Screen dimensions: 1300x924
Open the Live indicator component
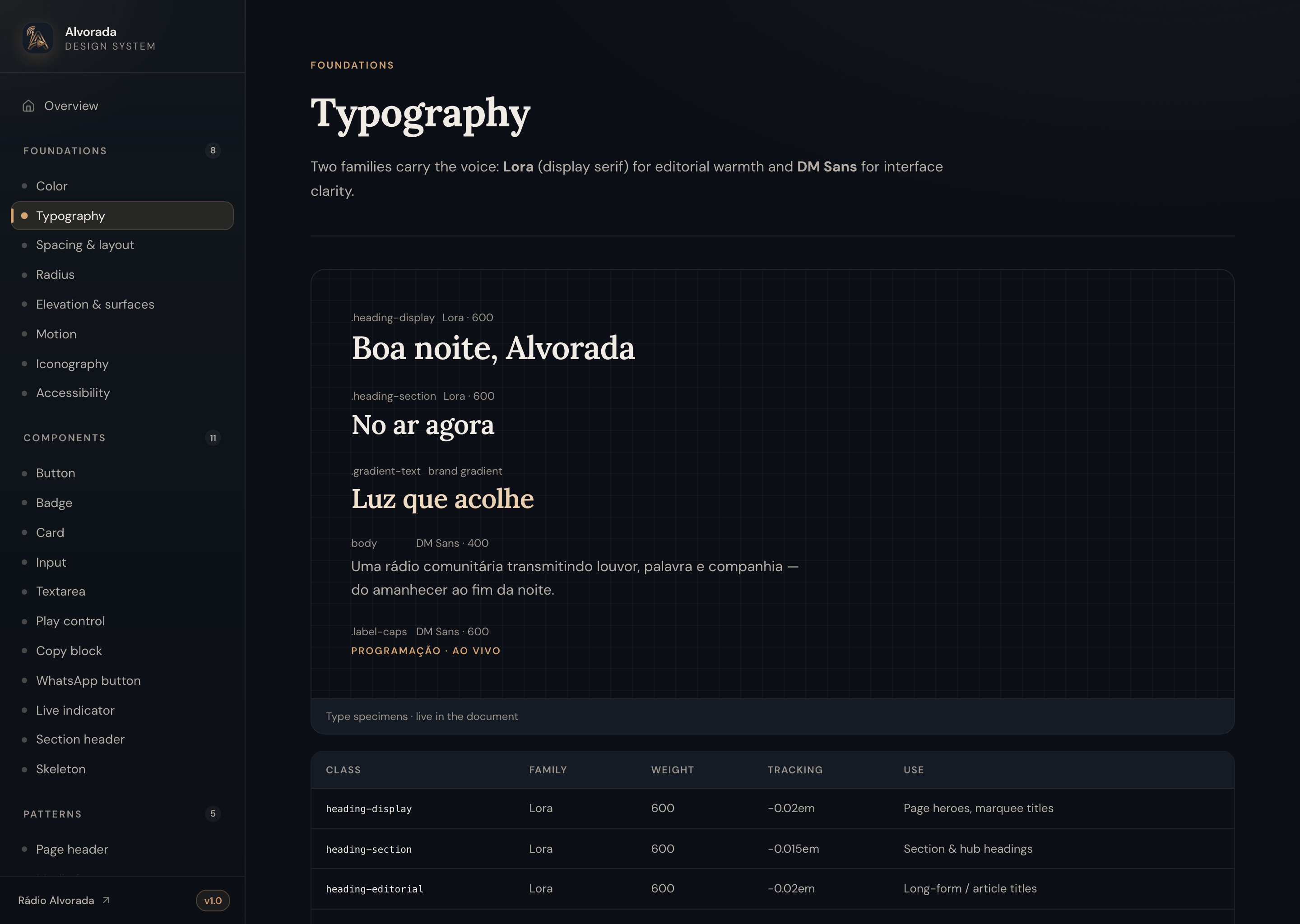(122, 710)
